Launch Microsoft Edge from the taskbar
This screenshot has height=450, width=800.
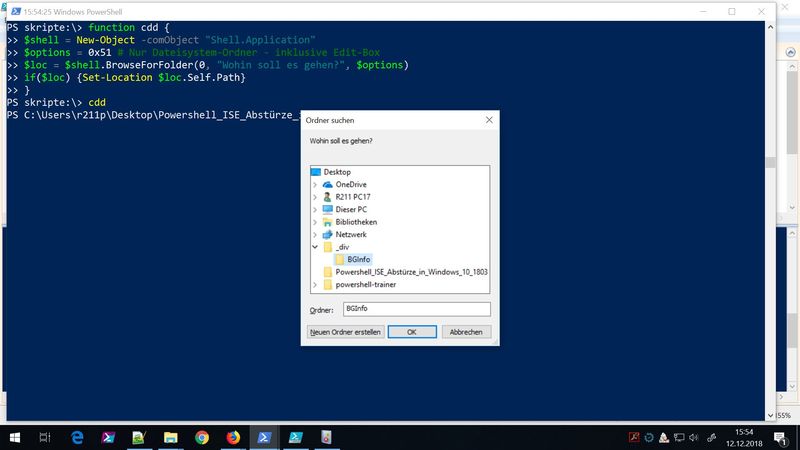(x=77, y=437)
